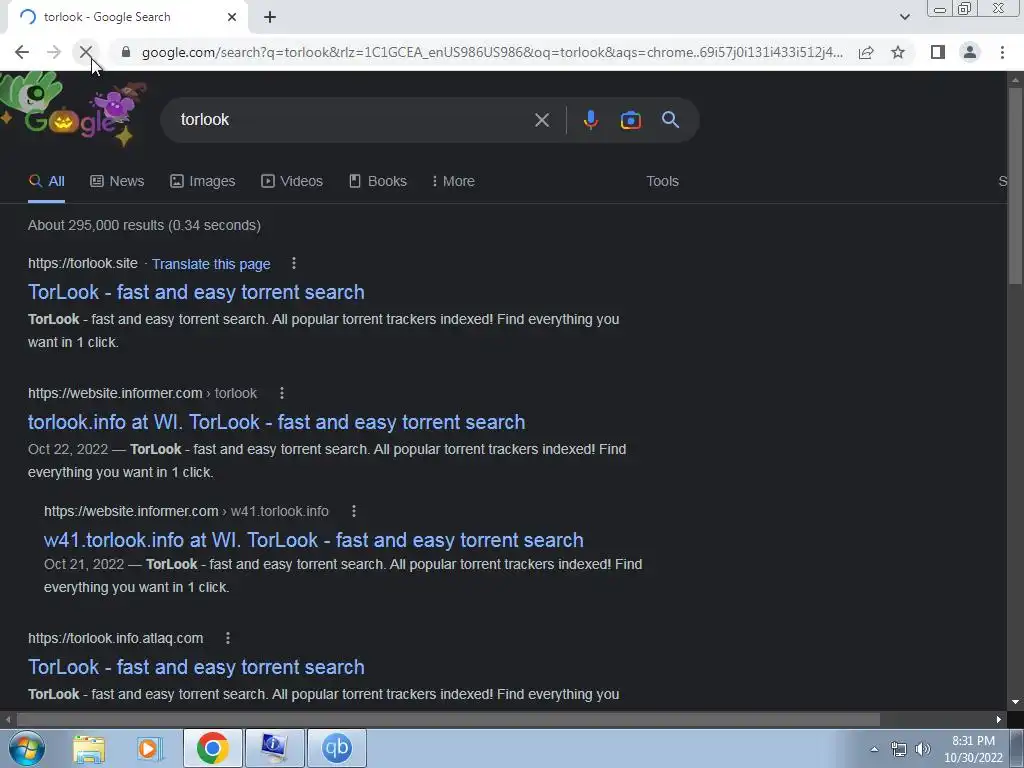This screenshot has height=768, width=1024.
Task: Open qBittorrent from the taskbar
Action: [336, 748]
